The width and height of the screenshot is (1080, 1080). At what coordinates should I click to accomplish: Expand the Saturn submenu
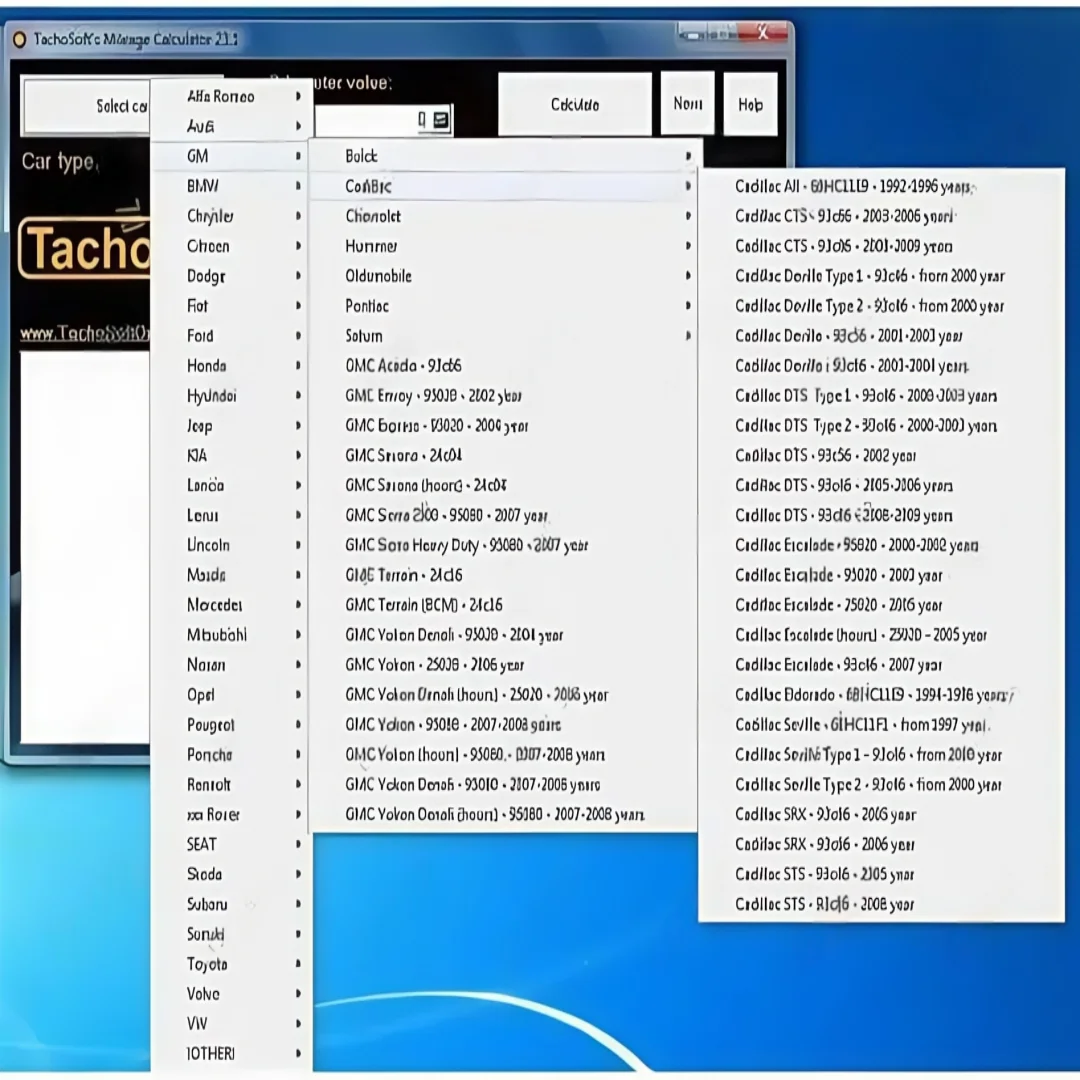503,336
